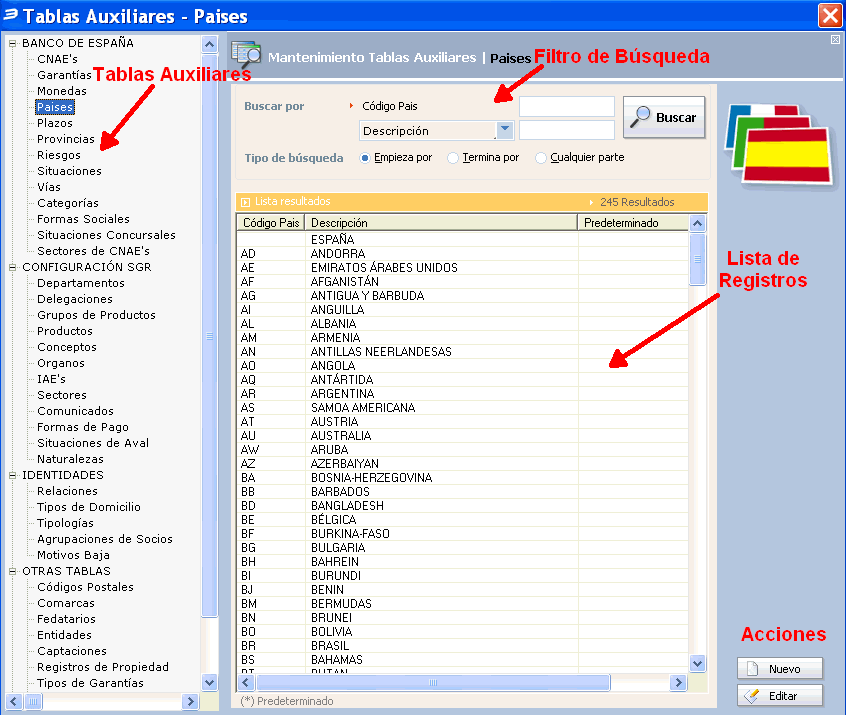Select the BRASIL row
Viewport: 846px width, 715px height.
pos(462,646)
